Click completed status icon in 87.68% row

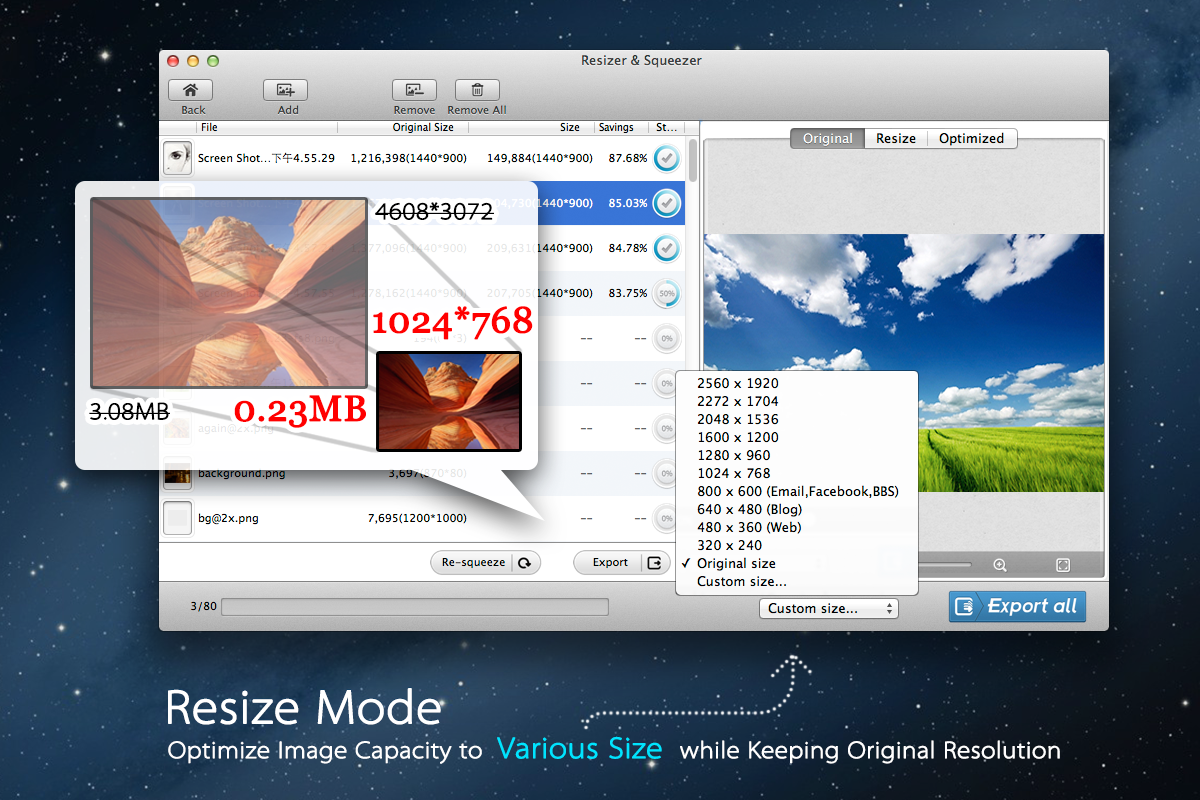(666, 158)
